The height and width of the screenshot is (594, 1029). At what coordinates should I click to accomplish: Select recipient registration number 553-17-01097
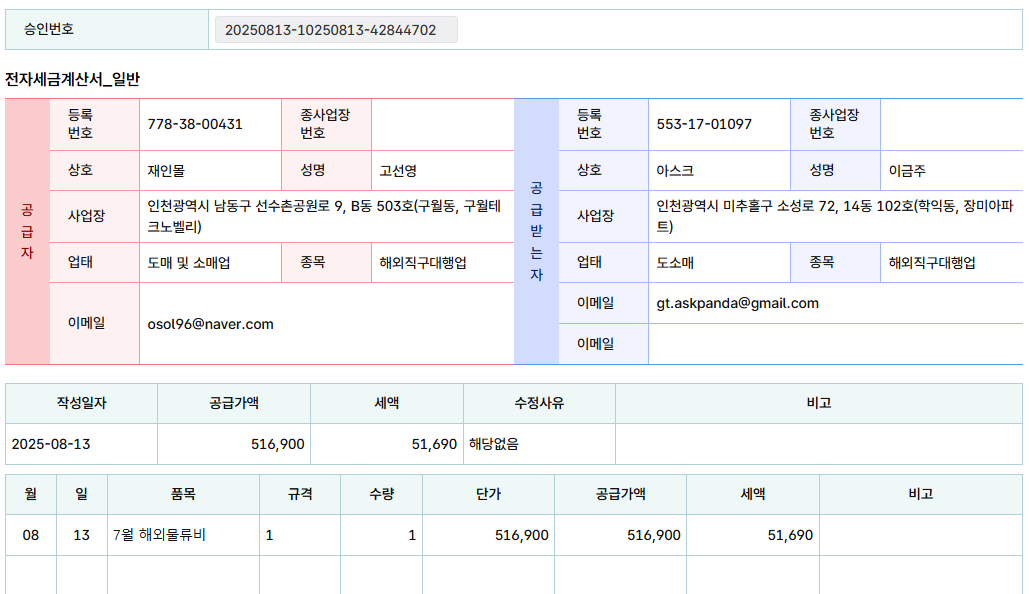[704, 124]
